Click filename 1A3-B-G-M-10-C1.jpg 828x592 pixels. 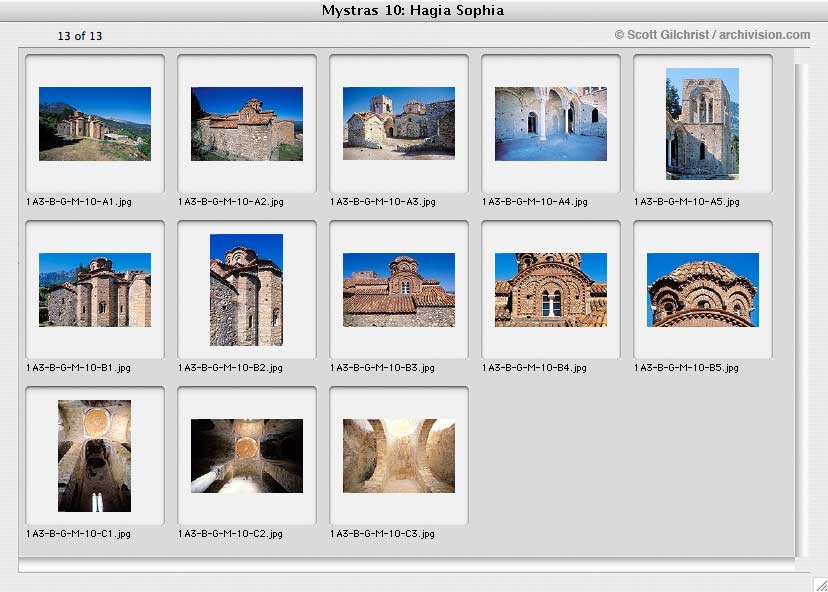coord(78,534)
